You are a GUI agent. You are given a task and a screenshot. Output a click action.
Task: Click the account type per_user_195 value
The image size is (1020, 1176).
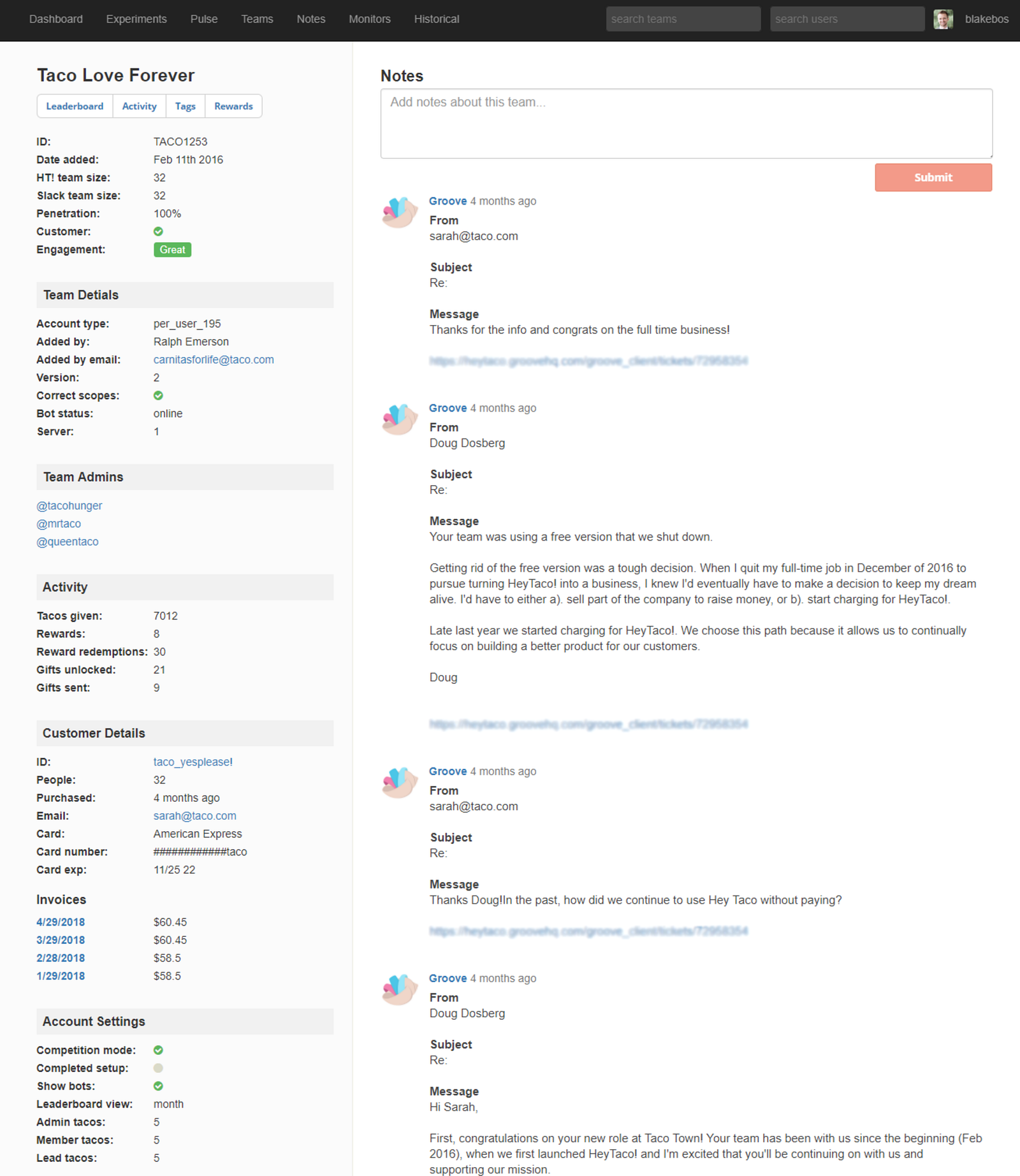click(187, 324)
